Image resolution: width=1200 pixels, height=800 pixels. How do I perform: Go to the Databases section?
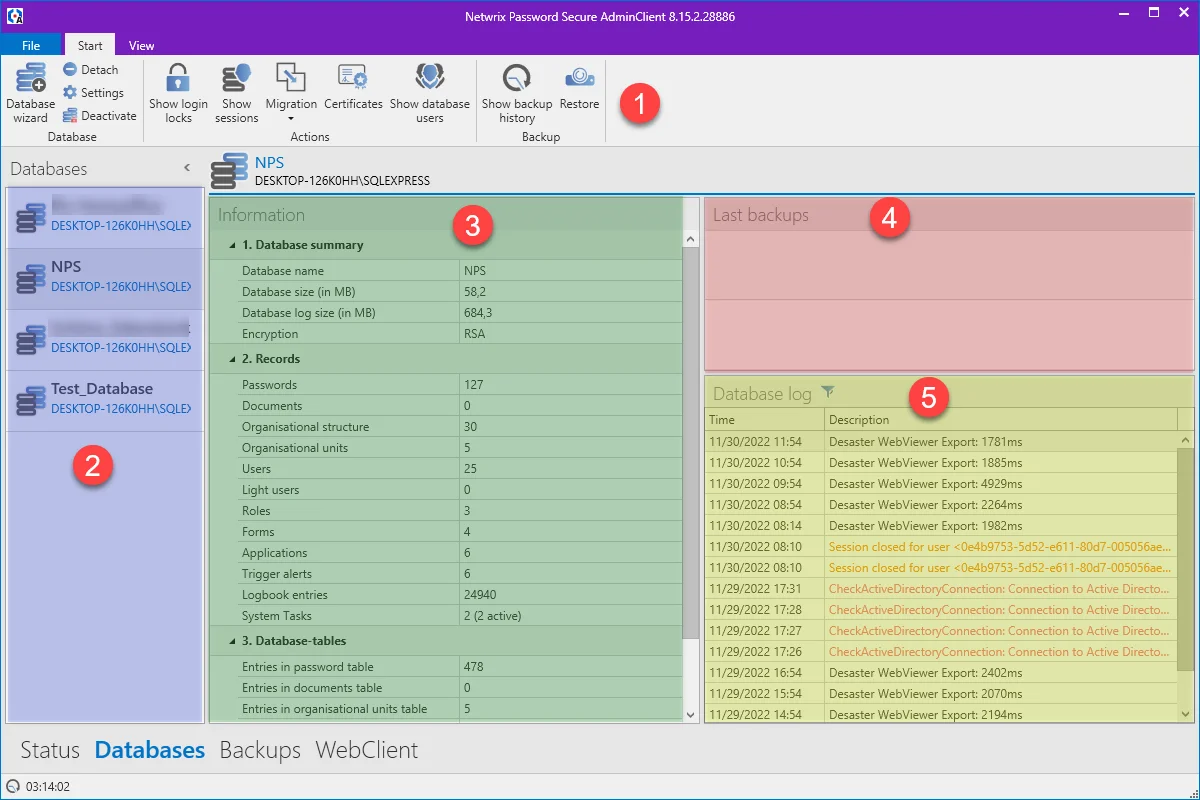(150, 750)
